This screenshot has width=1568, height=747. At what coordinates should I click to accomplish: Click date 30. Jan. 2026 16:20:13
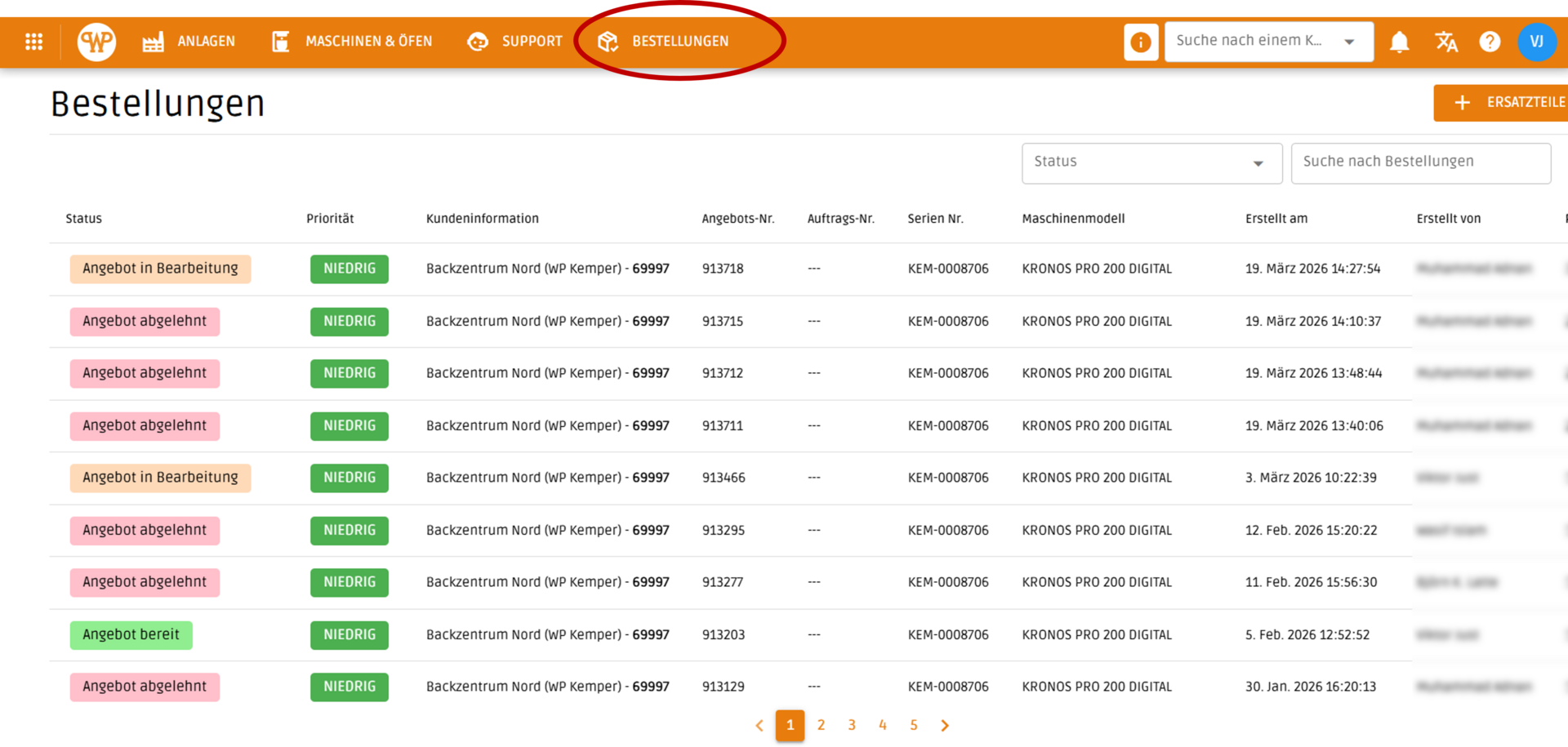tap(1311, 687)
